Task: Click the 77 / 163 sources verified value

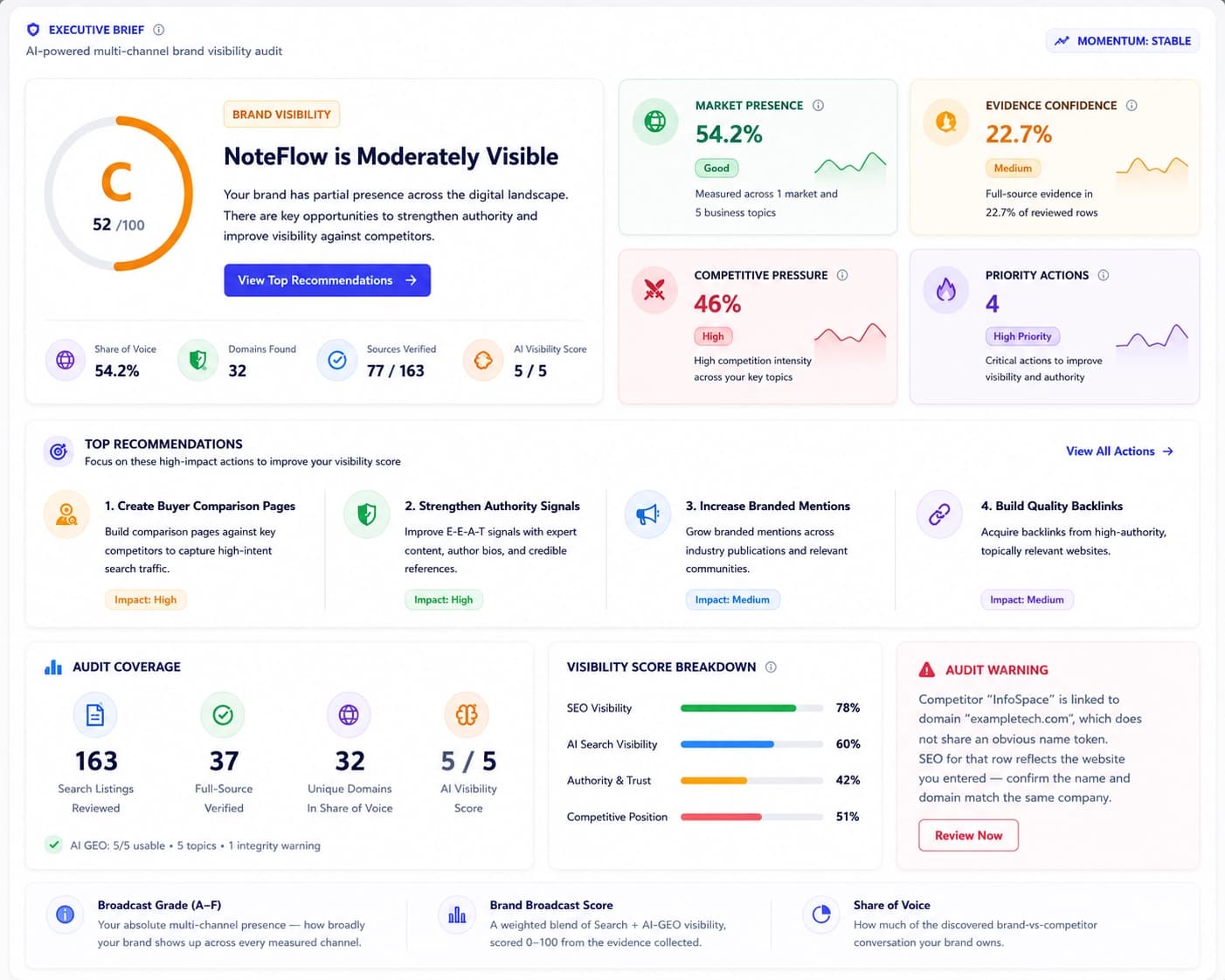Action: (x=395, y=371)
